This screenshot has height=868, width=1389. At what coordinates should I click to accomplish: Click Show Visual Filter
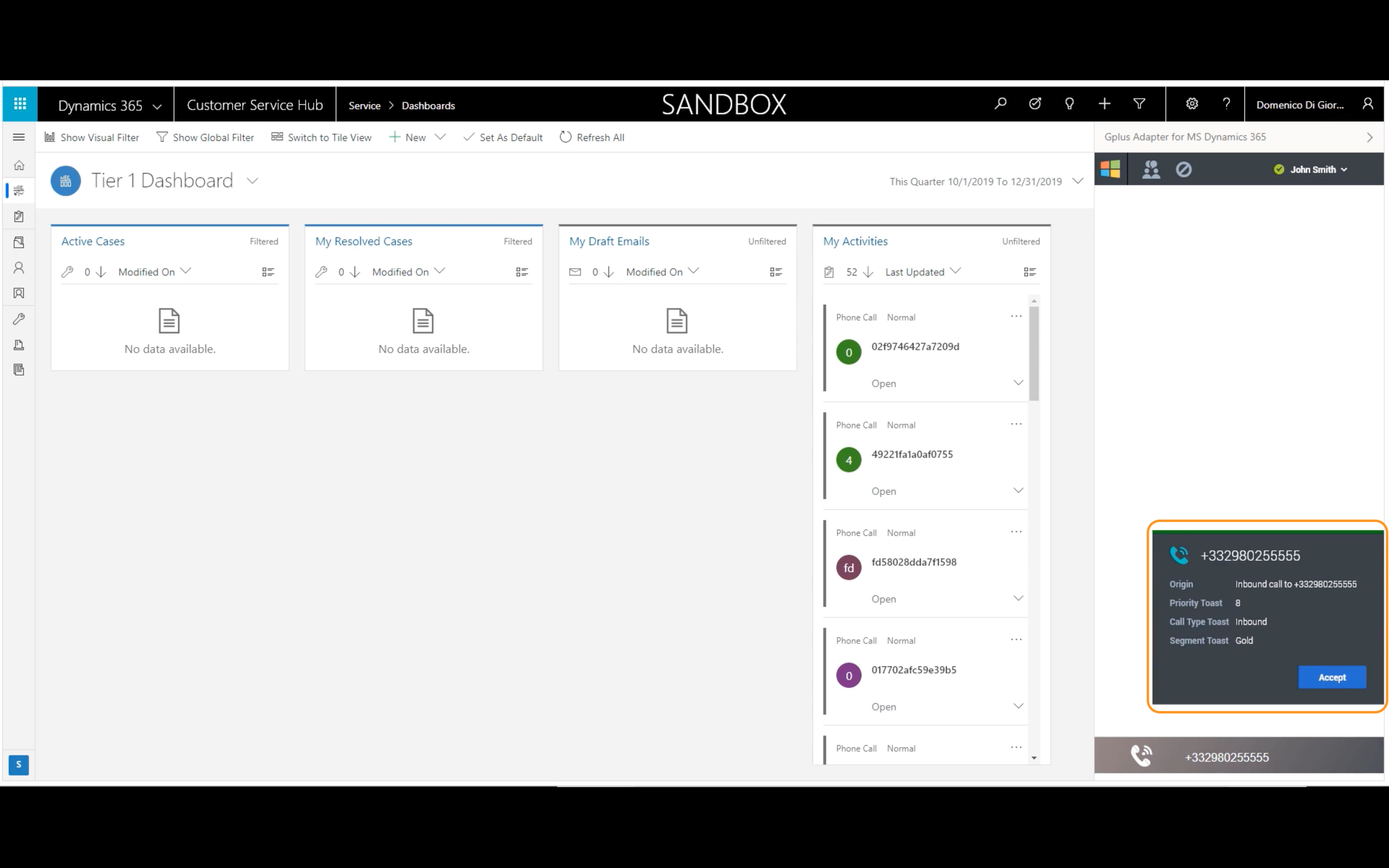[92, 137]
